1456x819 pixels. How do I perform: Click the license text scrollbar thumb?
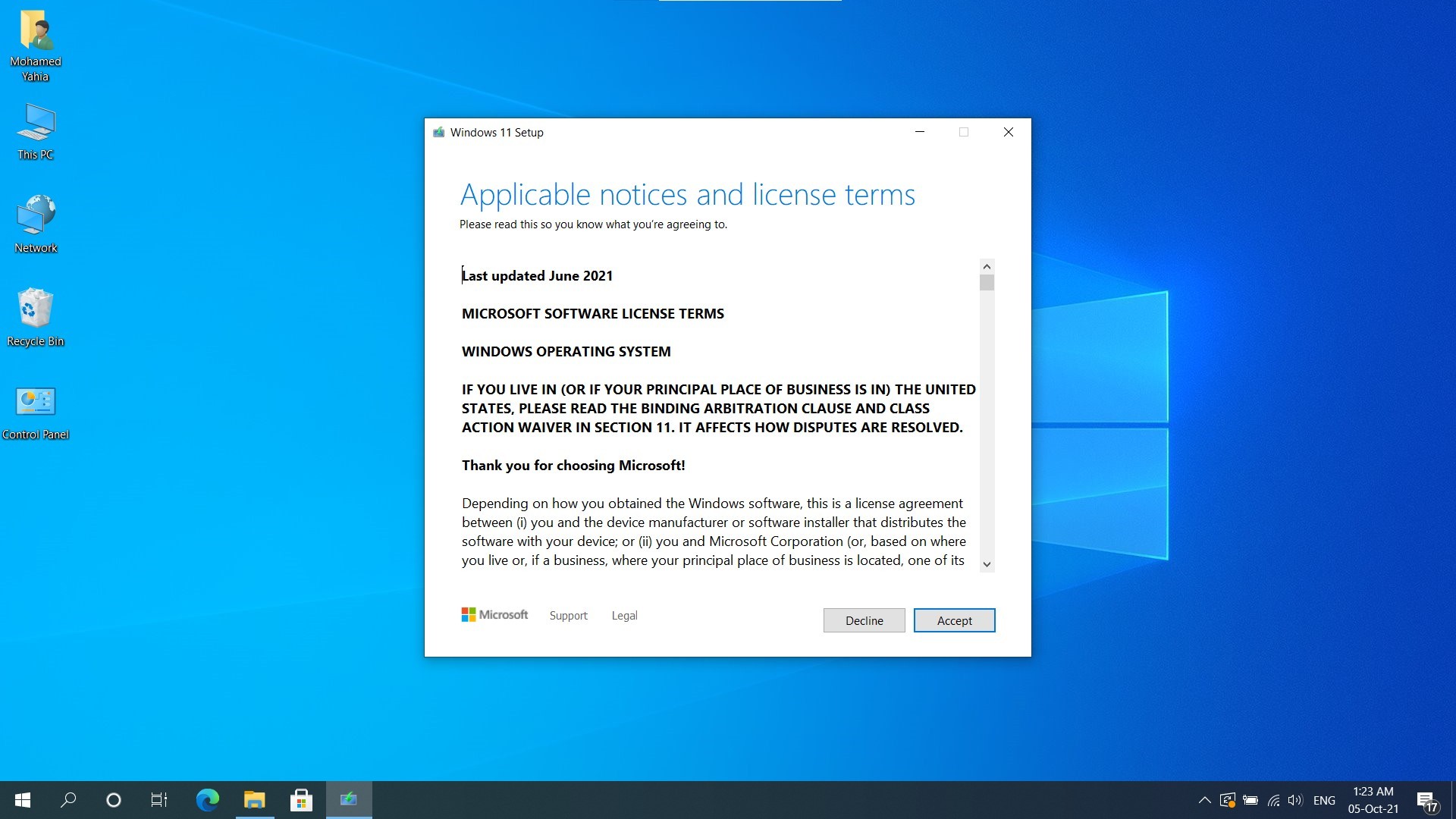tap(987, 283)
